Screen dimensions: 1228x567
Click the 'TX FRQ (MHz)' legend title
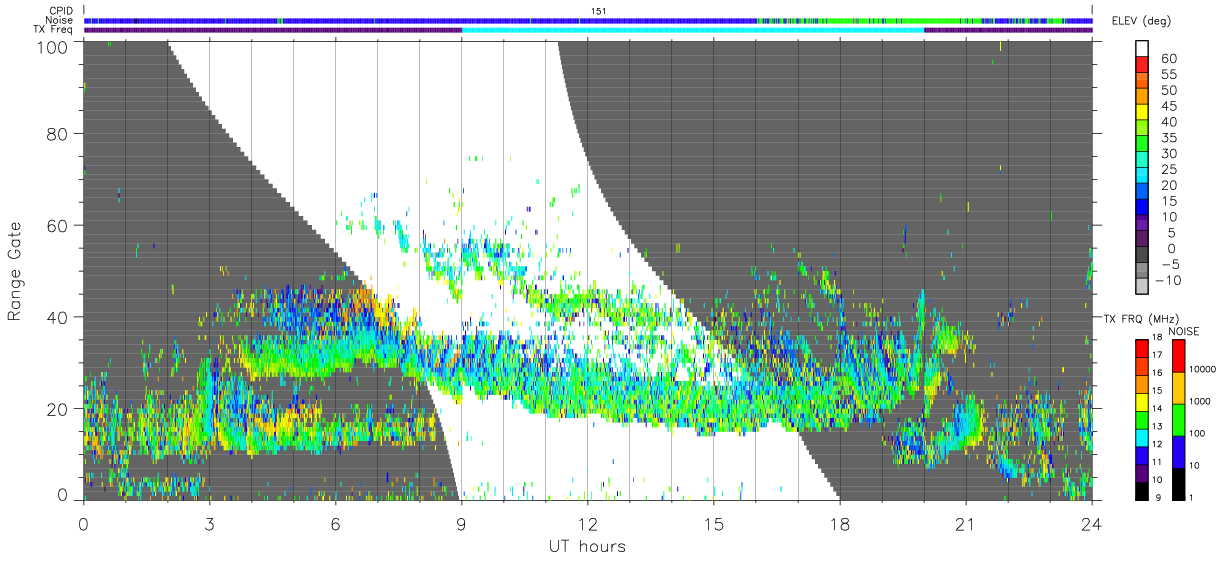pyautogui.click(x=1141, y=318)
